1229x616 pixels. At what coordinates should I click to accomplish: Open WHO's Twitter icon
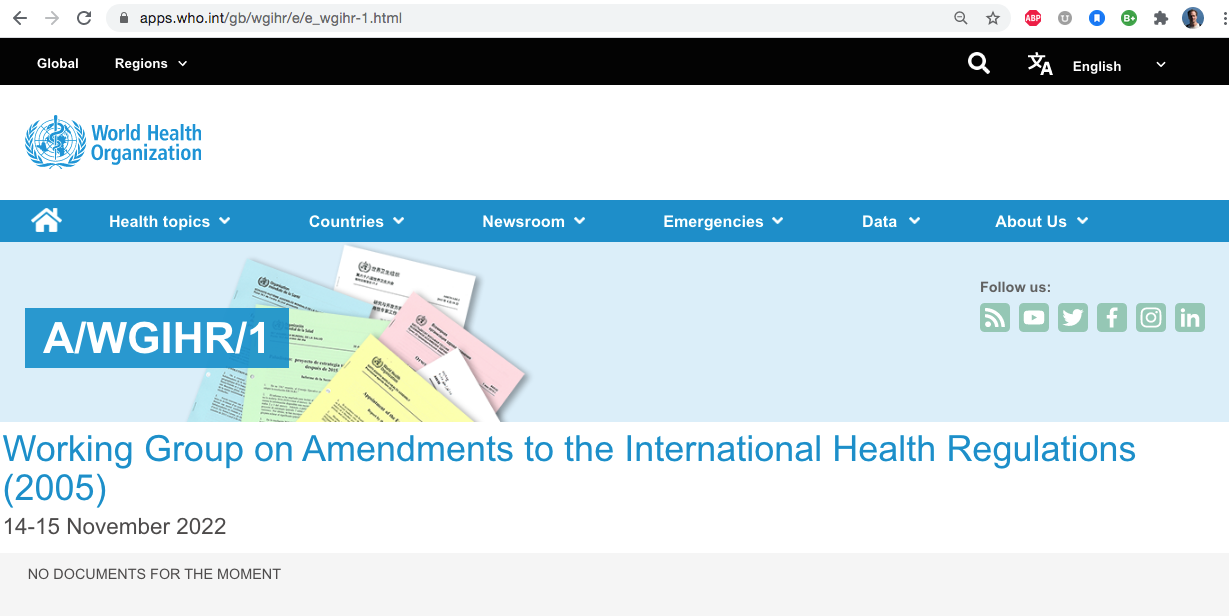pos(1073,318)
